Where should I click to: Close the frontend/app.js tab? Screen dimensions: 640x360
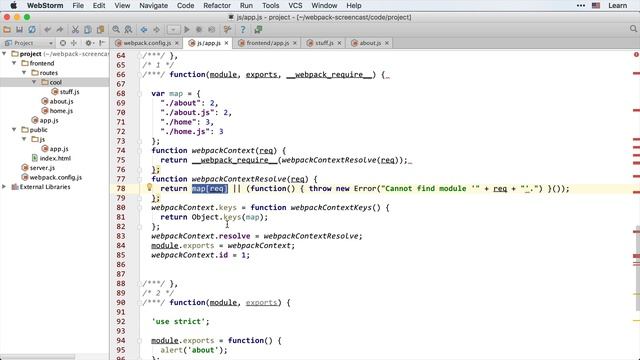point(295,43)
